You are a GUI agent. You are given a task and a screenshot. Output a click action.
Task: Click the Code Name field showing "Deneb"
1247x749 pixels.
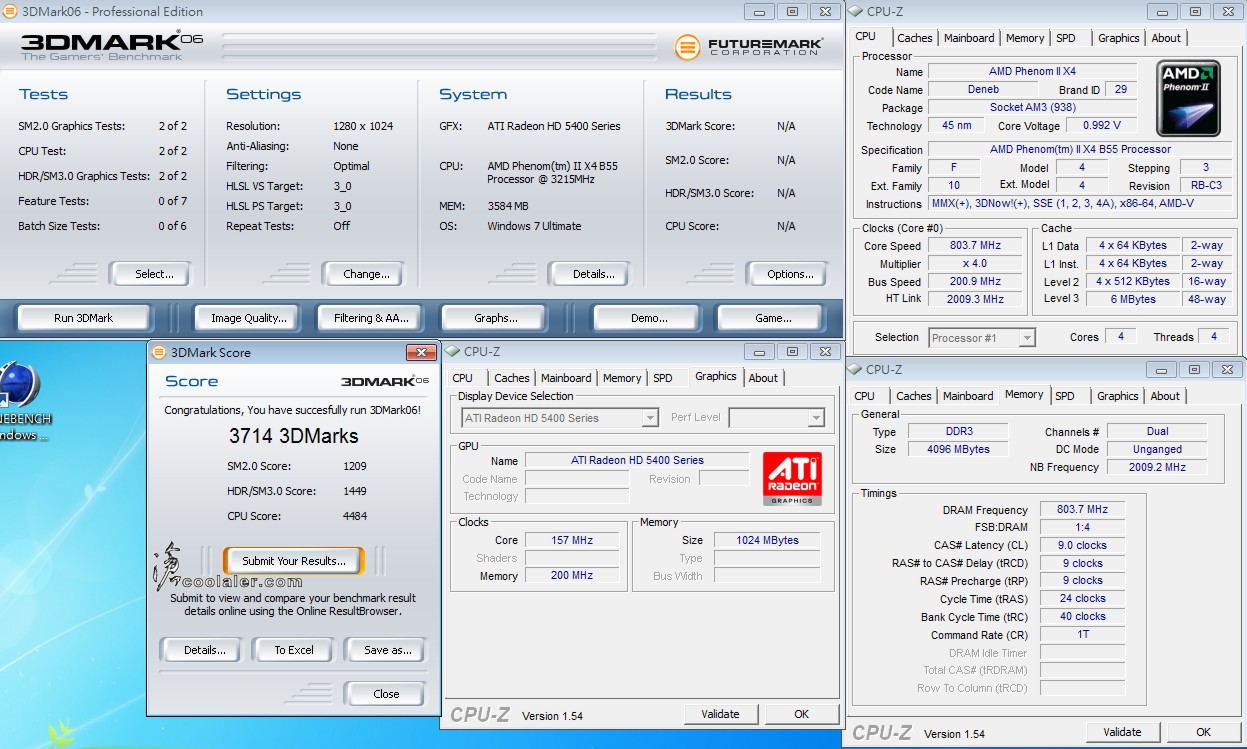983,90
